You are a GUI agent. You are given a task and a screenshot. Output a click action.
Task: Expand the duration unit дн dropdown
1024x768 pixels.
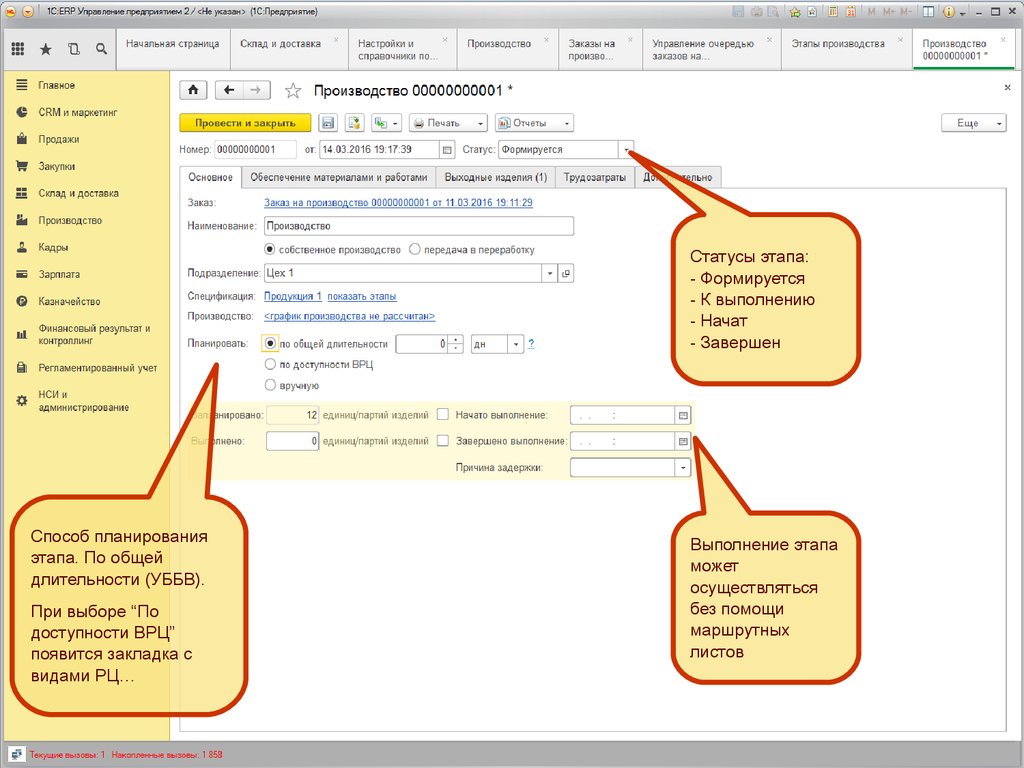[516, 344]
